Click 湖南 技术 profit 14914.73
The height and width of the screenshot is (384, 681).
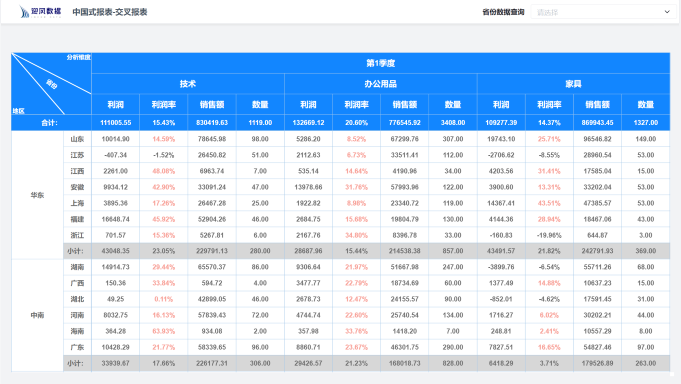pos(116,267)
